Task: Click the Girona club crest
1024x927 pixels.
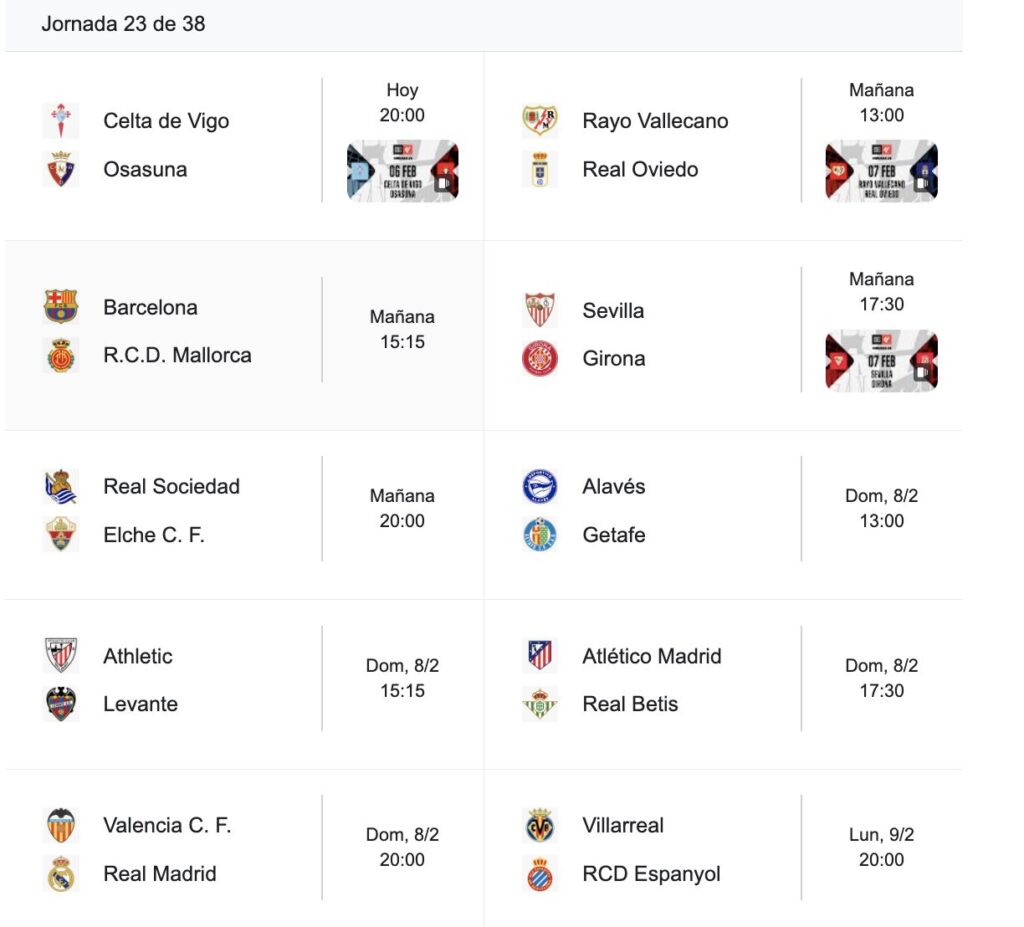Action: [540, 358]
